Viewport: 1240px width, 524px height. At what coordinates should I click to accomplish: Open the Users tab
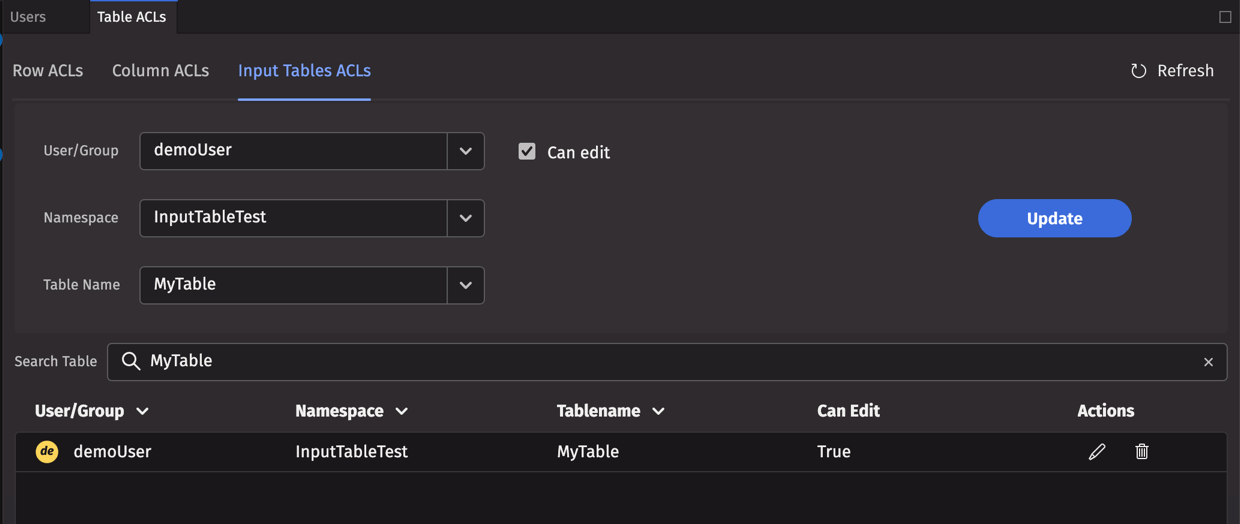coord(28,17)
